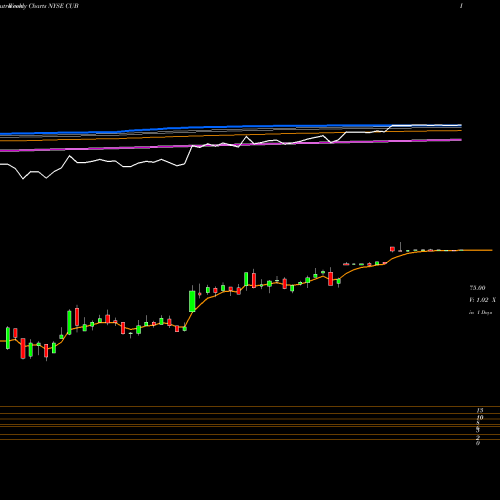Click the "0" scale value at bottom
Screen dimensions: 500x500
point(478,443)
